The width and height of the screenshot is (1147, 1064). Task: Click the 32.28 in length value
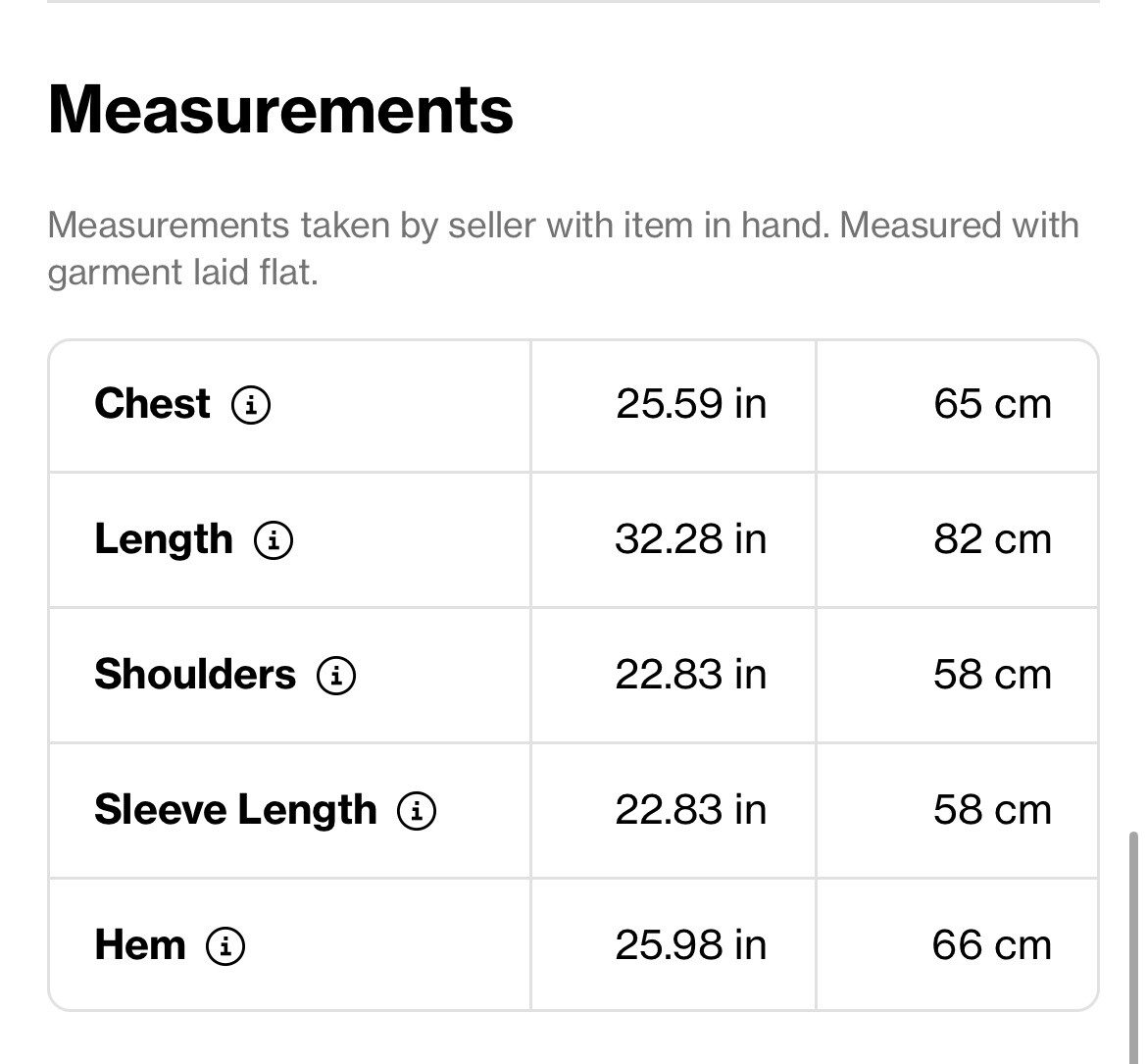tap(691, 540)
